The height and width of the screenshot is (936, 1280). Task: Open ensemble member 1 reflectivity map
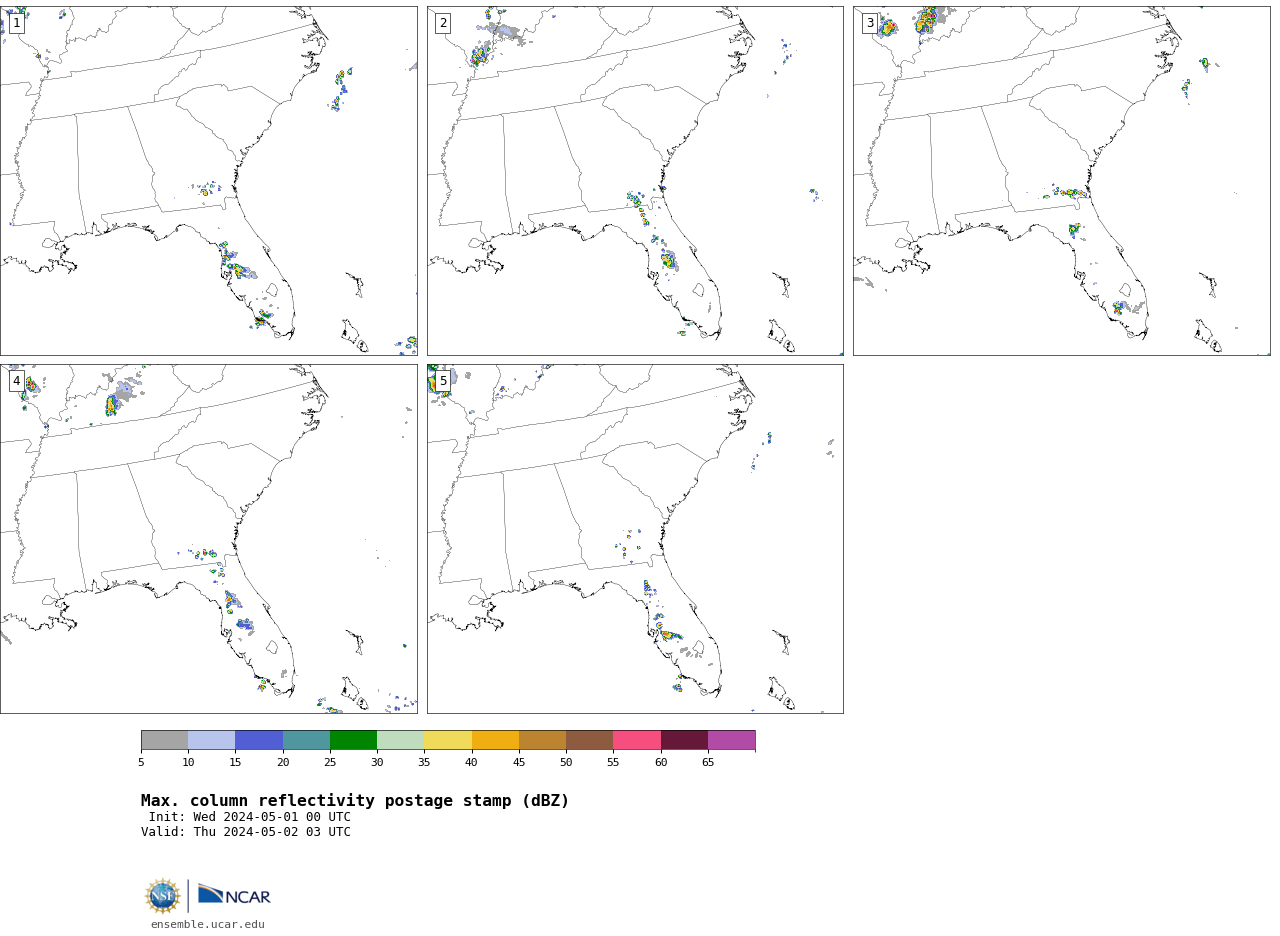click(209, 181)
